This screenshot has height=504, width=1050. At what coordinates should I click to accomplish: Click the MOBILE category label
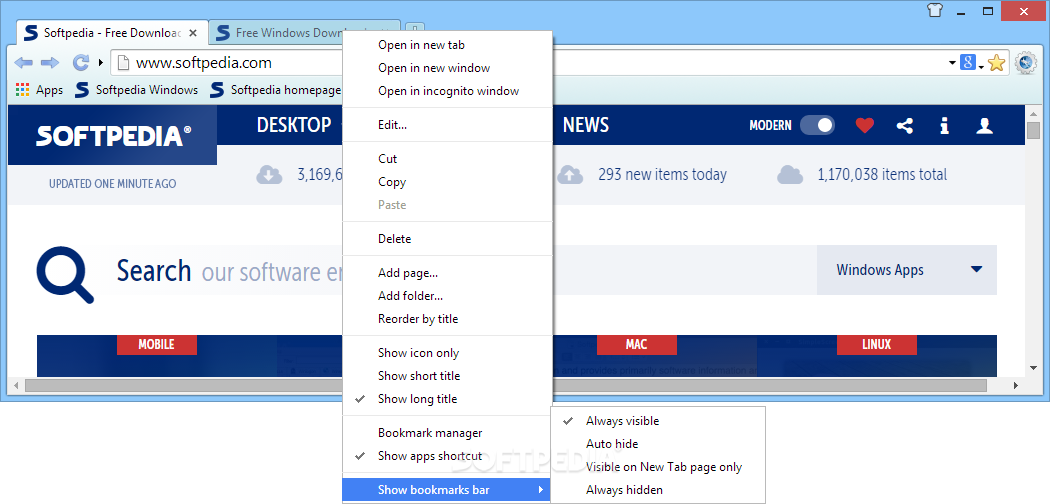point(157,345)
